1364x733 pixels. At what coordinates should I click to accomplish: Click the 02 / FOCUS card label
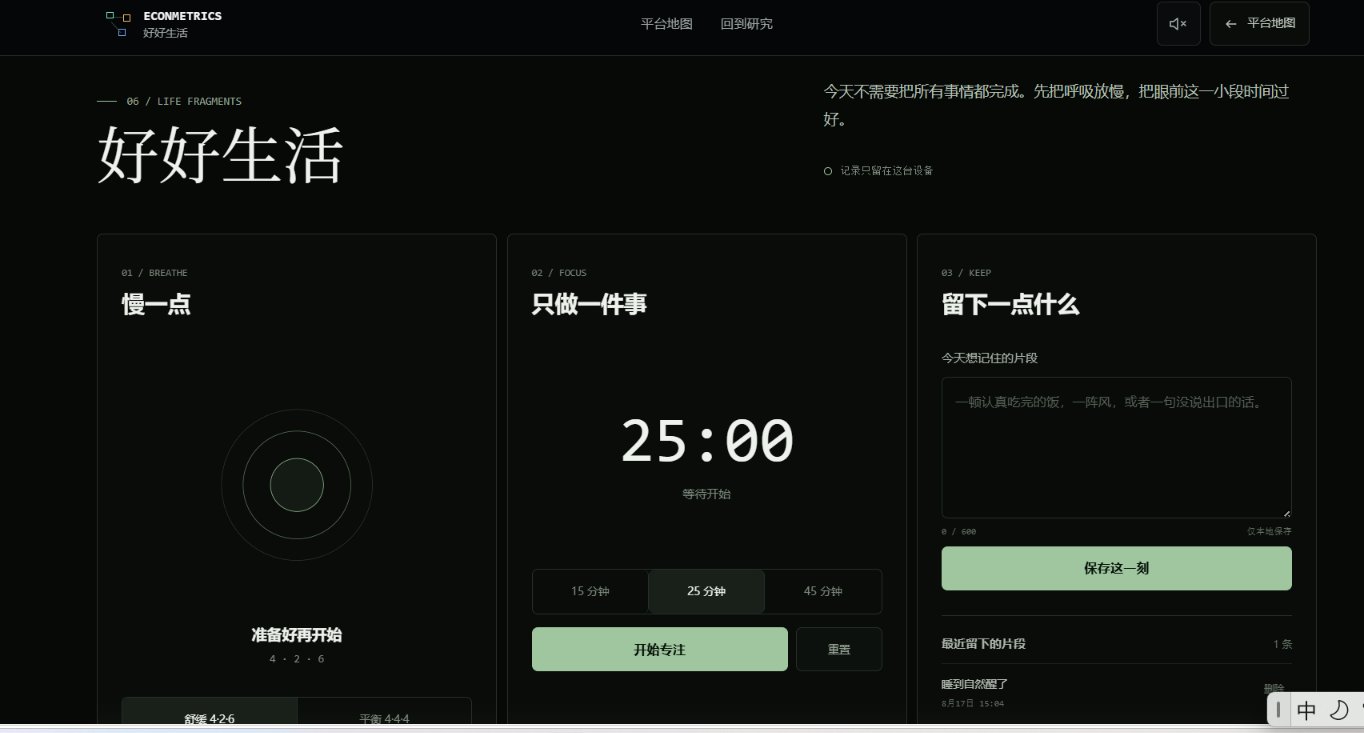tap(560, 273)
